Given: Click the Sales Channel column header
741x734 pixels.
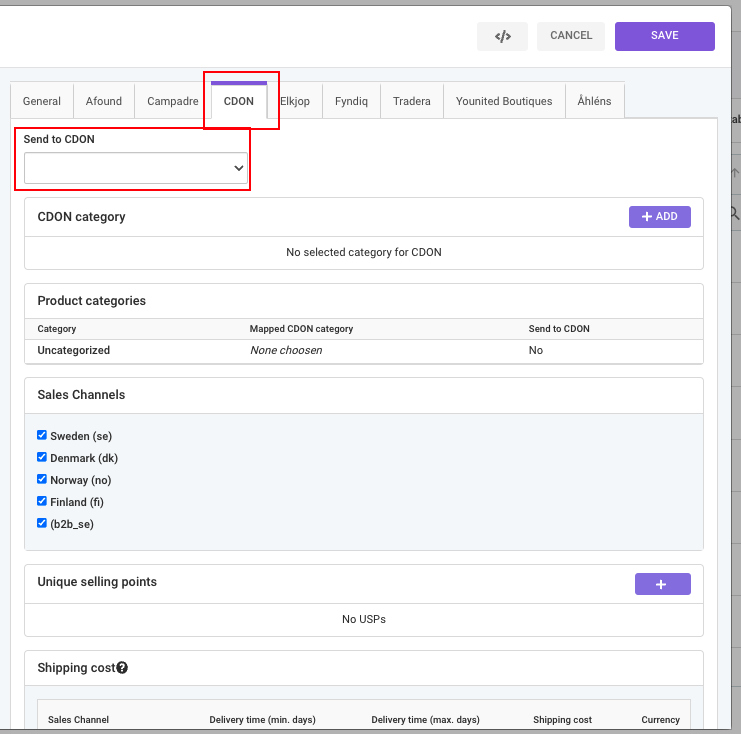Looking at the screenshot, I should (x=78, y=720).
